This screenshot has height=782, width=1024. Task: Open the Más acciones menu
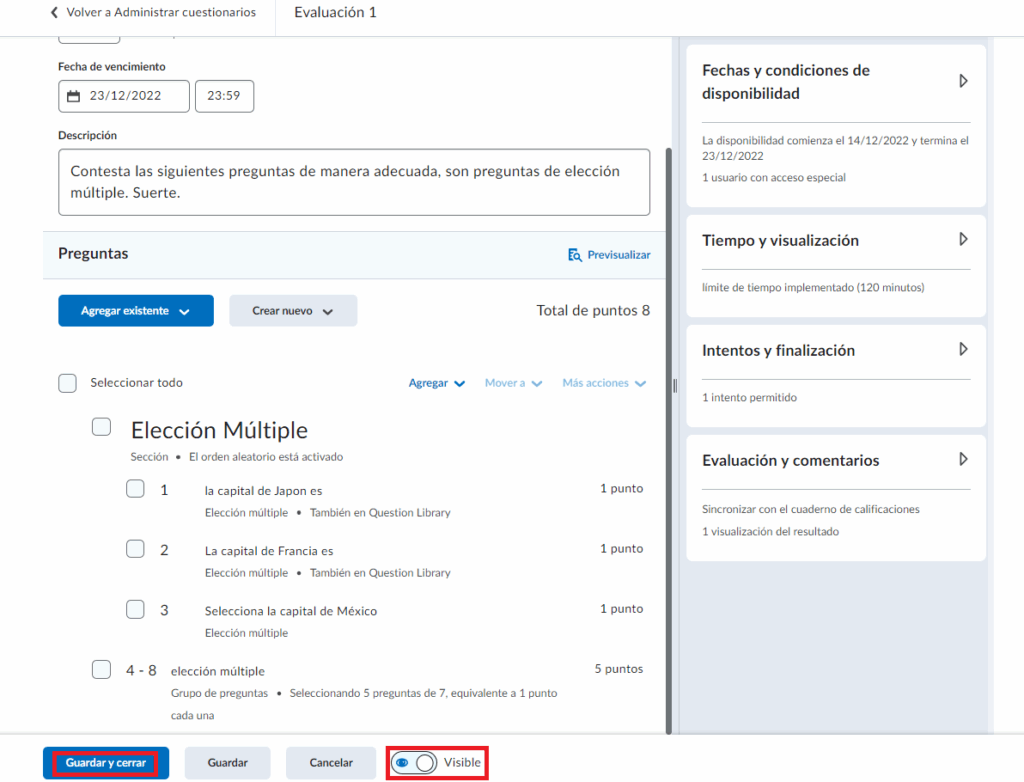coord(603,383)
